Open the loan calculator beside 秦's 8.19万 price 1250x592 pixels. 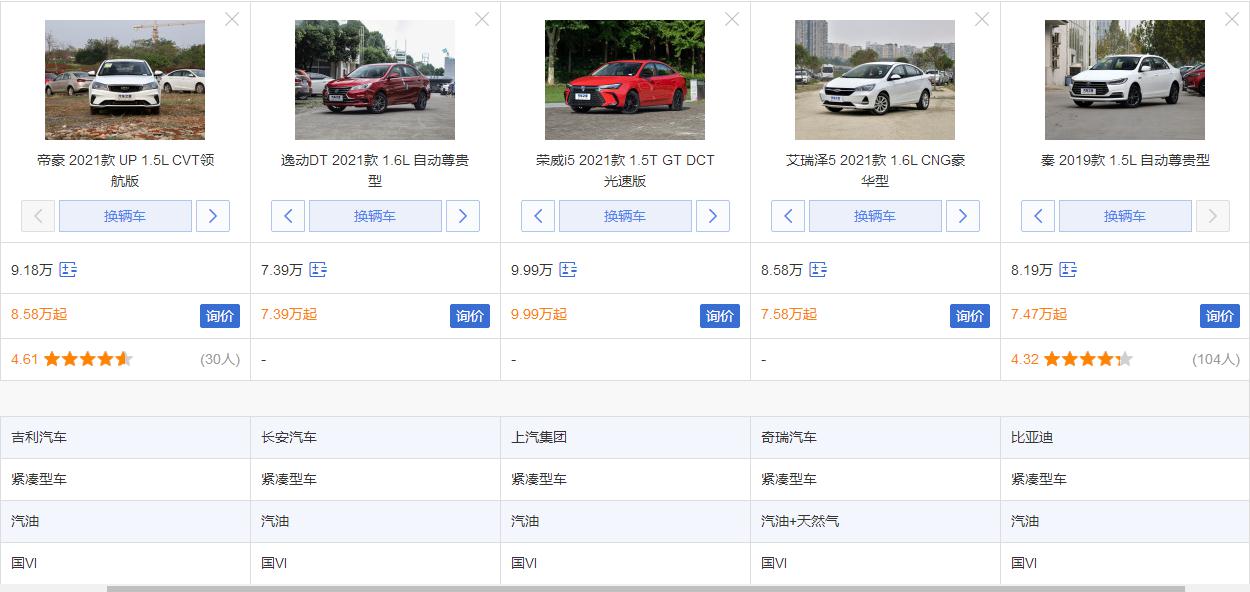click(1070, 268)
